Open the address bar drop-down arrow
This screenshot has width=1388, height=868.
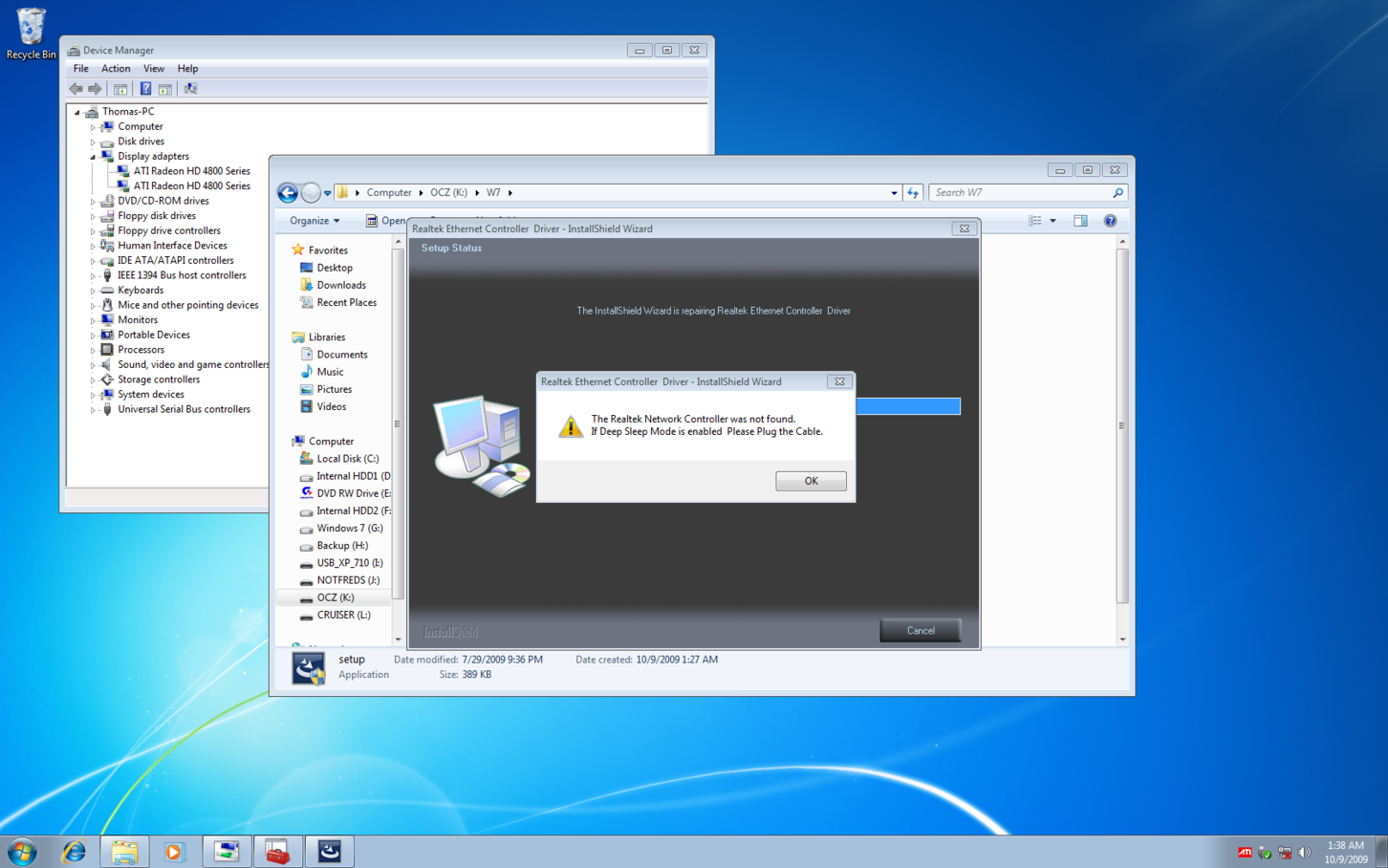pos(893,192)
